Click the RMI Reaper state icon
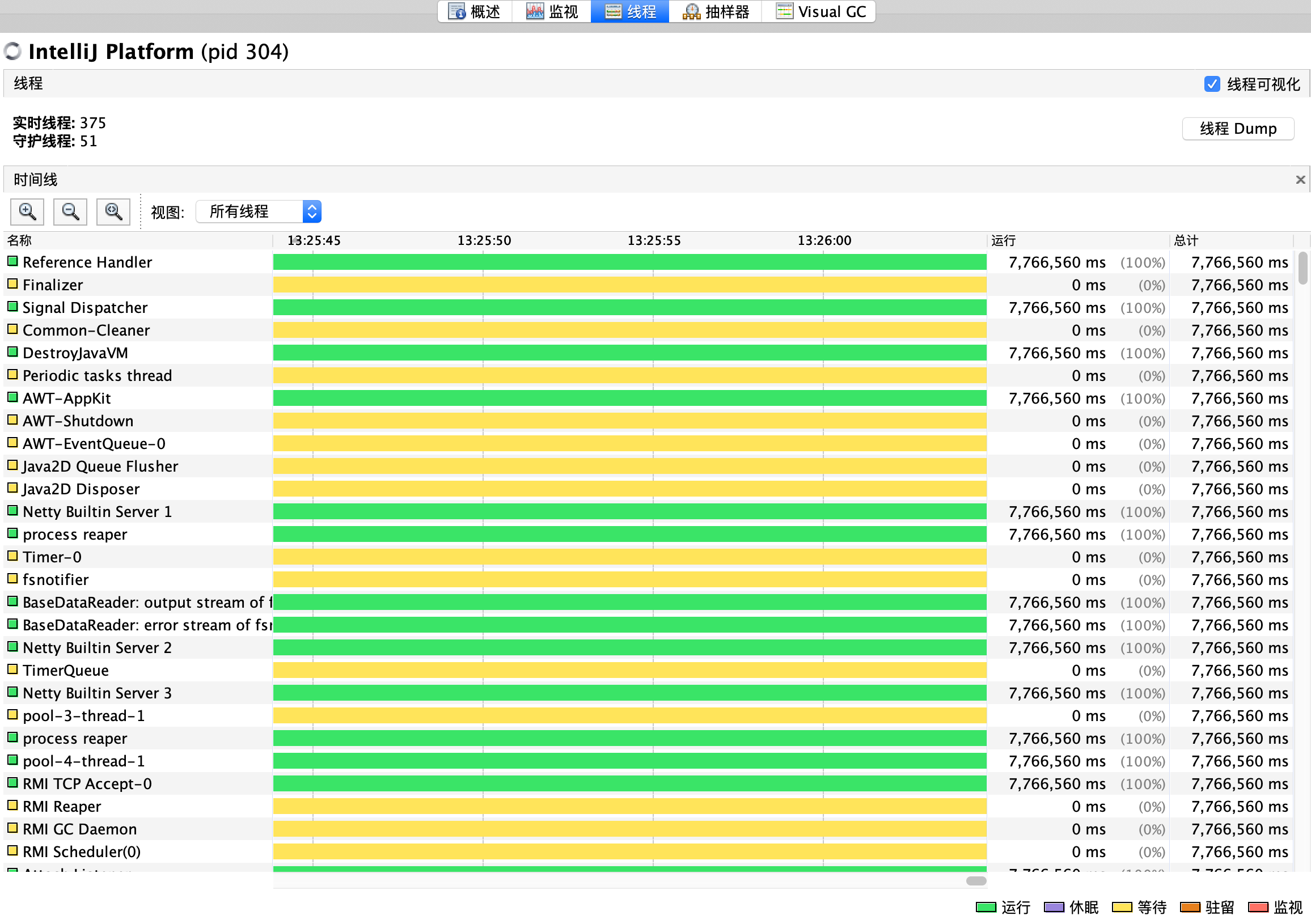Image resolution: width=1311 pixels, height=924 pixels. click(12, 806)
